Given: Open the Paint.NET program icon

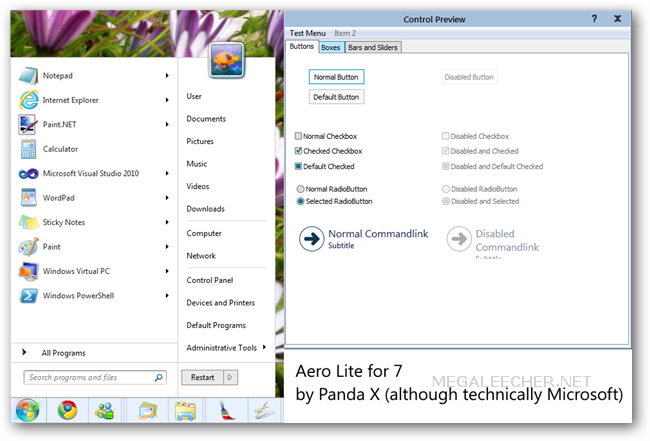Looking at the screenshot, I should 28,124.
